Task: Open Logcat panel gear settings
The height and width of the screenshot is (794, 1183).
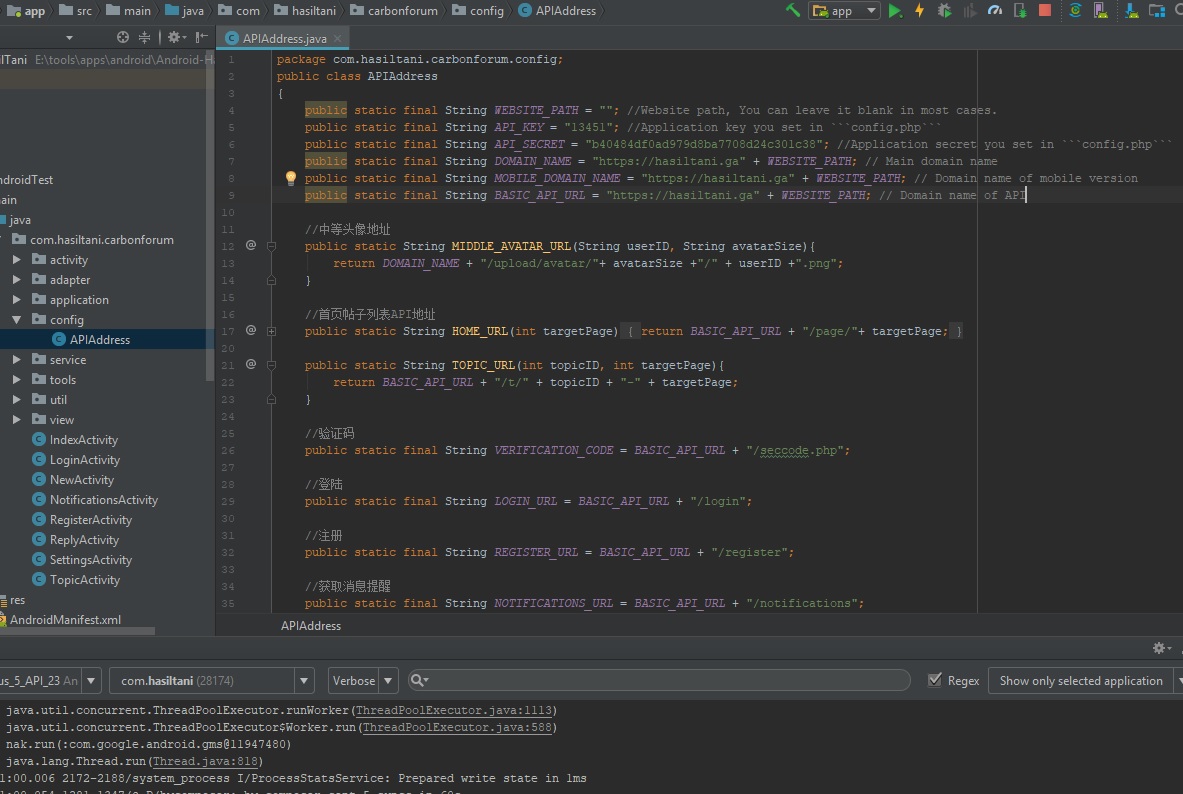Action: click(1162, 648)
